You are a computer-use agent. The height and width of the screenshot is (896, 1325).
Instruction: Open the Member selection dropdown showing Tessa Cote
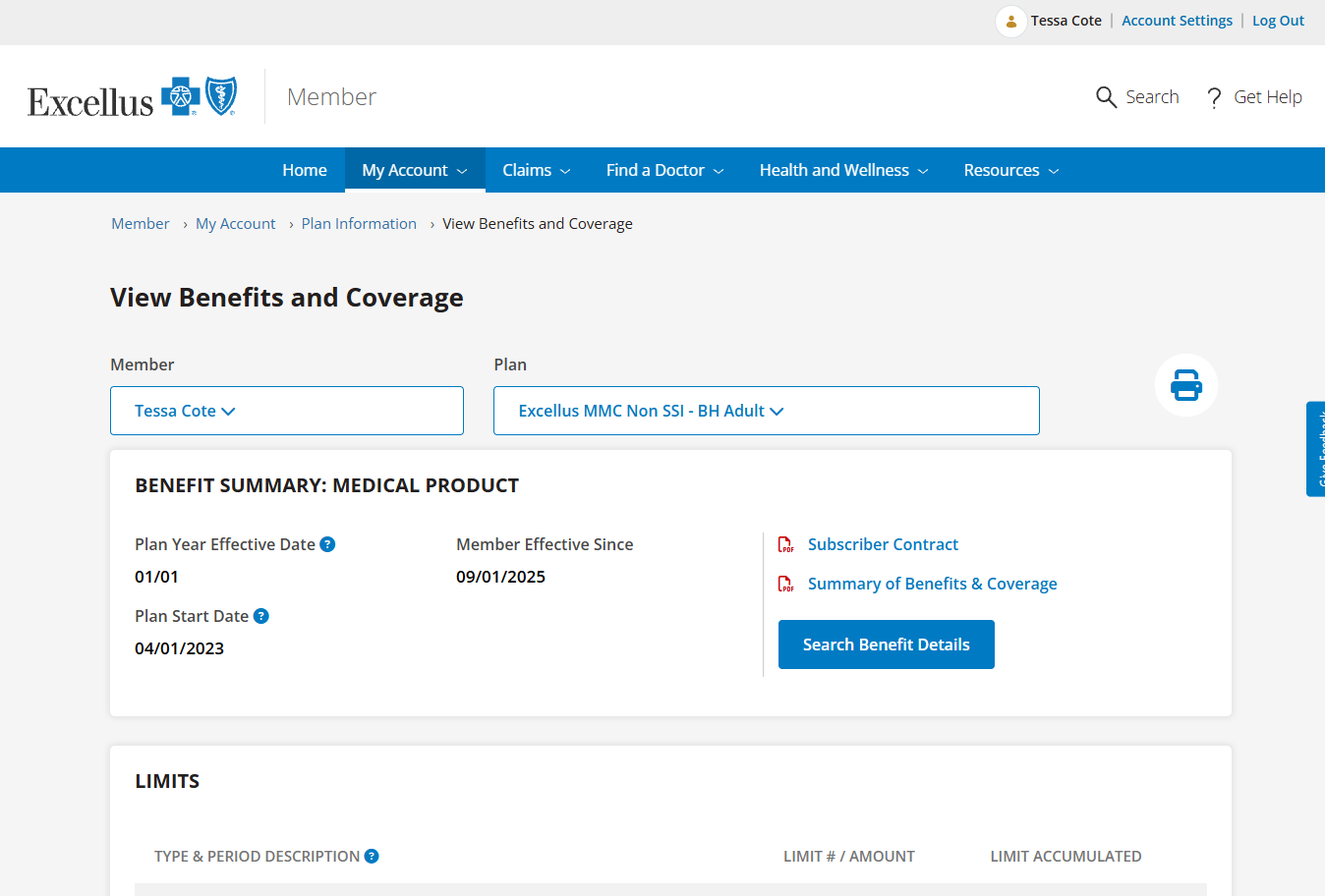click(x=287, y=411)
